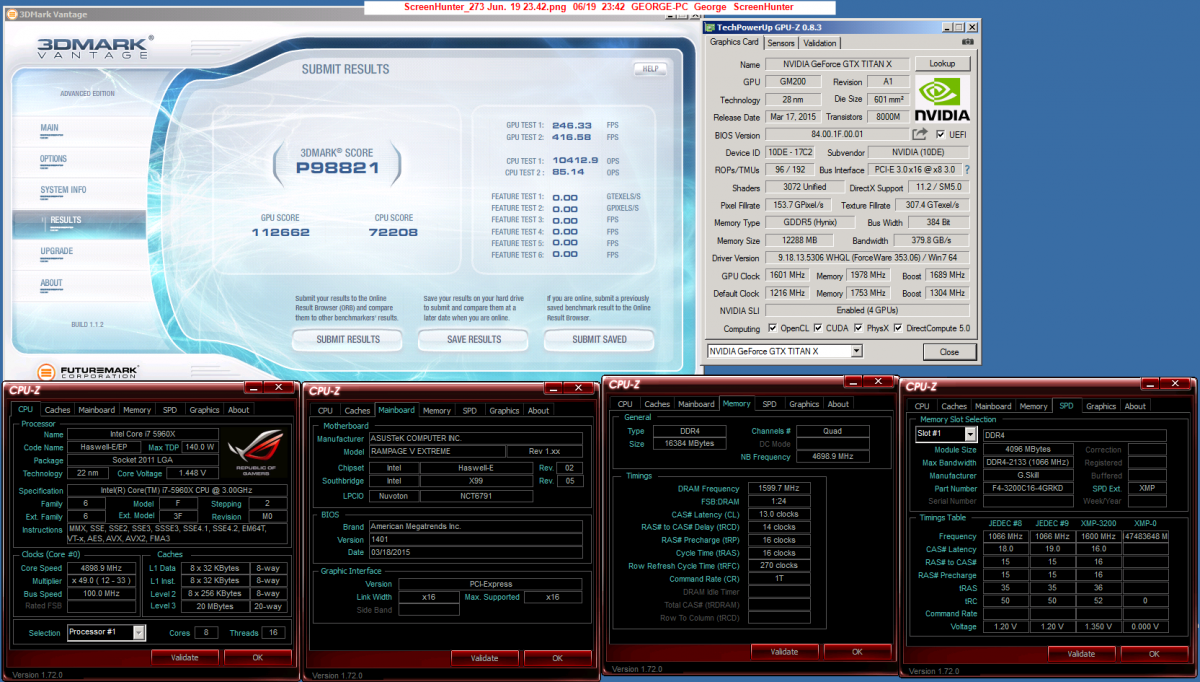The height and width of the screenshot is (682, 1200).
Task: Toggle the OpenCL checkbox
Action: 772,328
